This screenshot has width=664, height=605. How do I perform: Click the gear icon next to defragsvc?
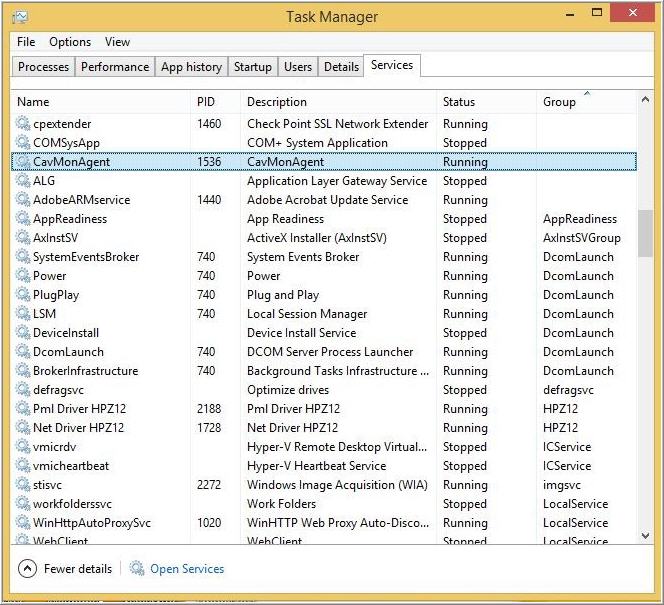click(x=23, y=389)
